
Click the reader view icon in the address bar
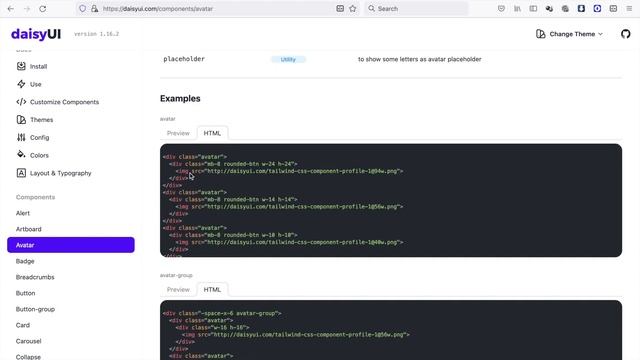coord(340,9)
